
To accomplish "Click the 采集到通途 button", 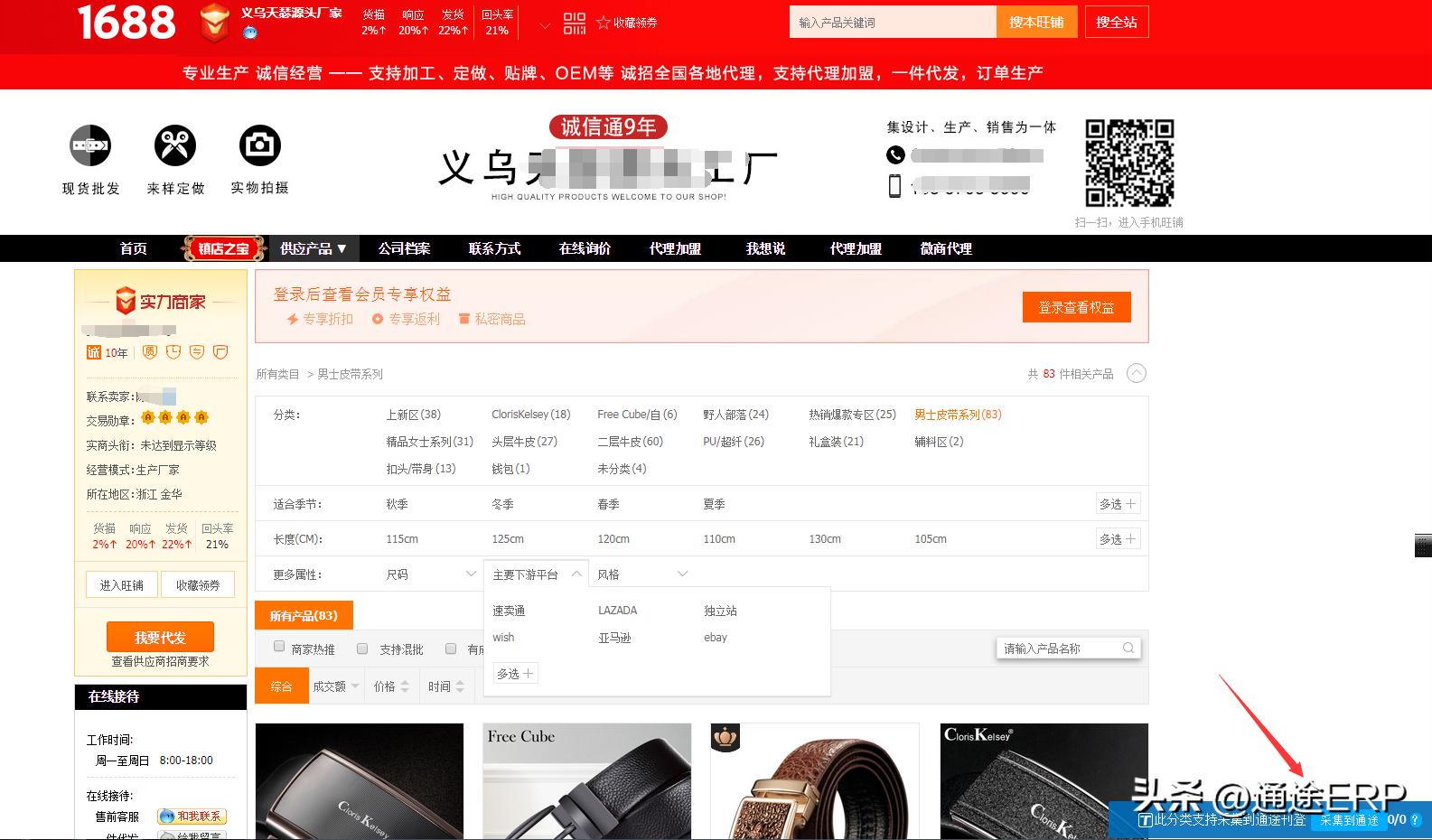I will [1349, 820].
